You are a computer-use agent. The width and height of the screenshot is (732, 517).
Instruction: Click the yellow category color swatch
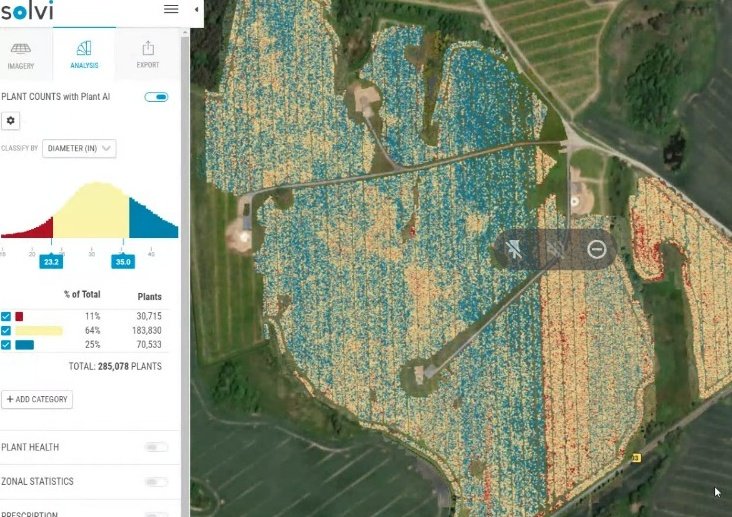click(x=39, y=331)
